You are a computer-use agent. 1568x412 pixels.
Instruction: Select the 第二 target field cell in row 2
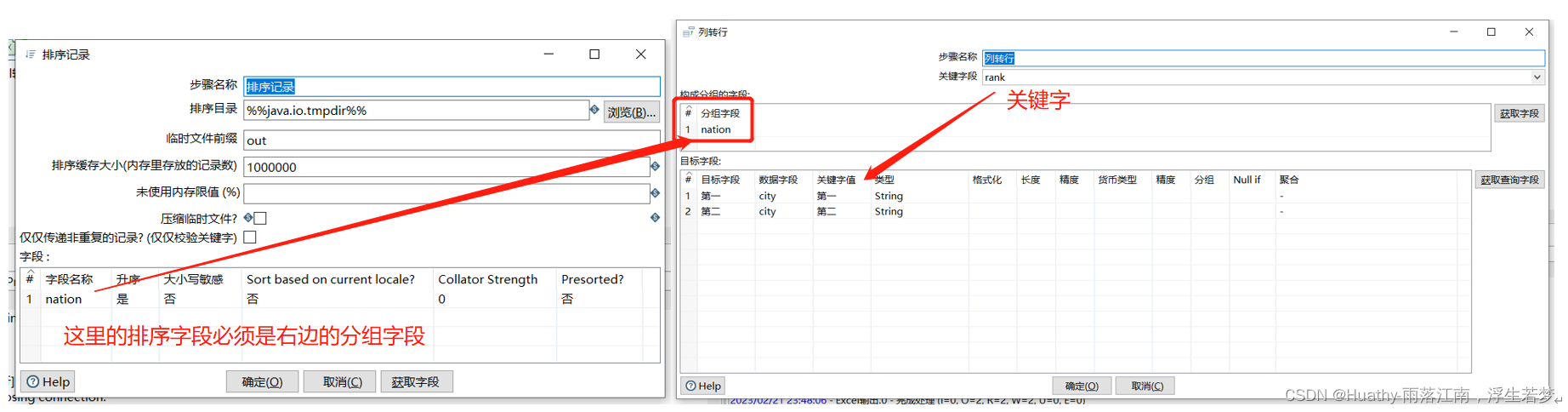coord(711,211)
